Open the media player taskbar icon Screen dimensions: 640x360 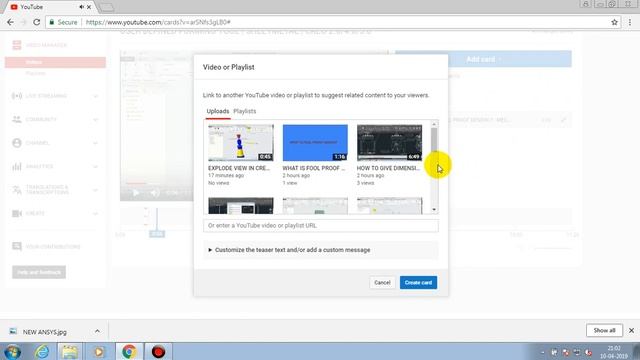click(98, 351)
